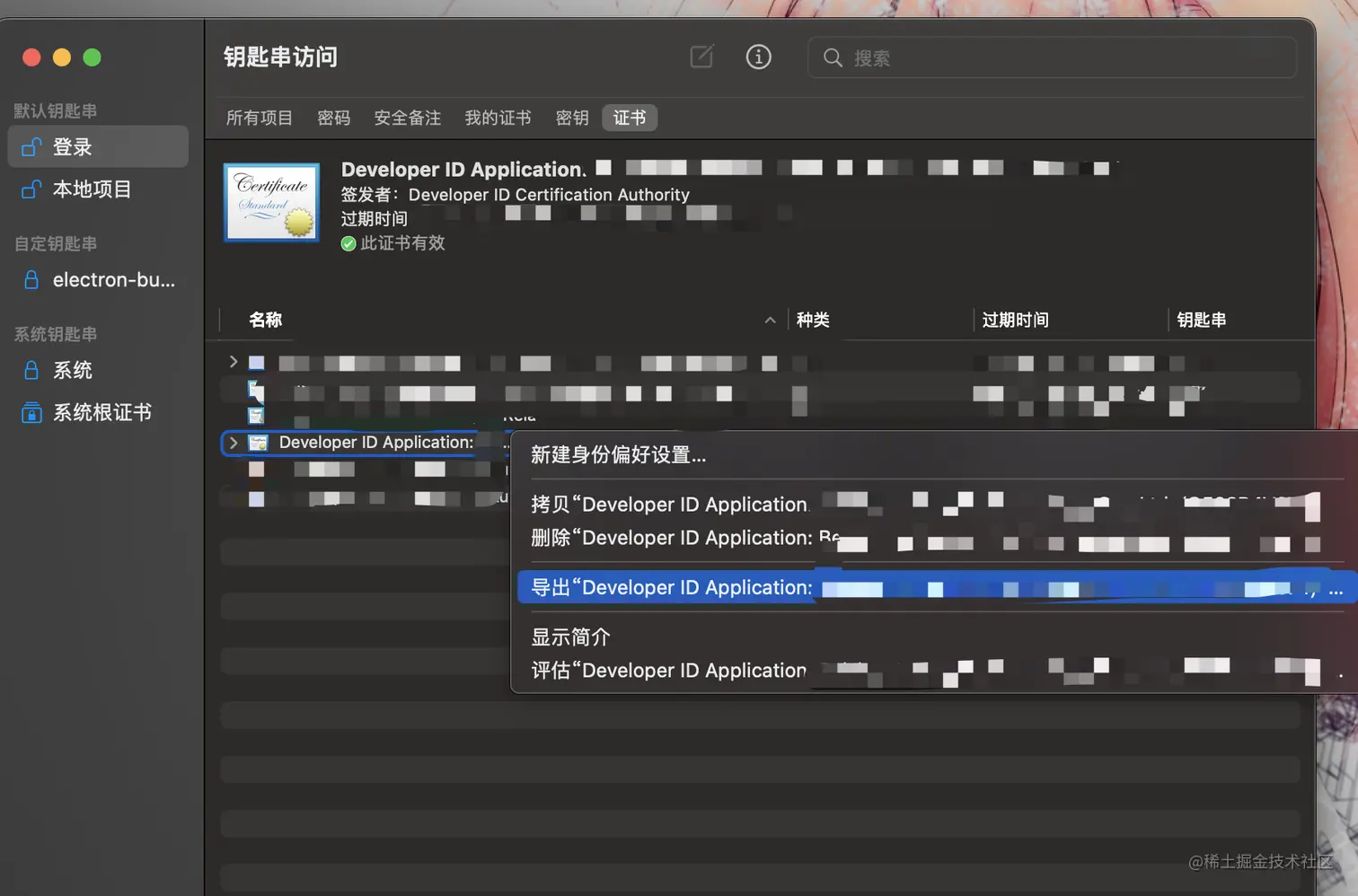Click the Developer ID Certification Authority issuer text
The width and height of the screenshot is (1358, 896).
point(549,195)
